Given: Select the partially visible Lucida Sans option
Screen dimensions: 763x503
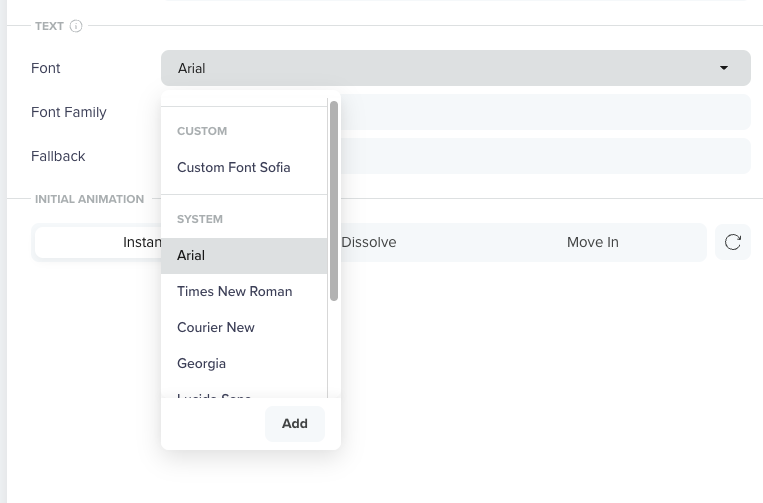Looking at the screenshot, I should click(x=214, y=394).
